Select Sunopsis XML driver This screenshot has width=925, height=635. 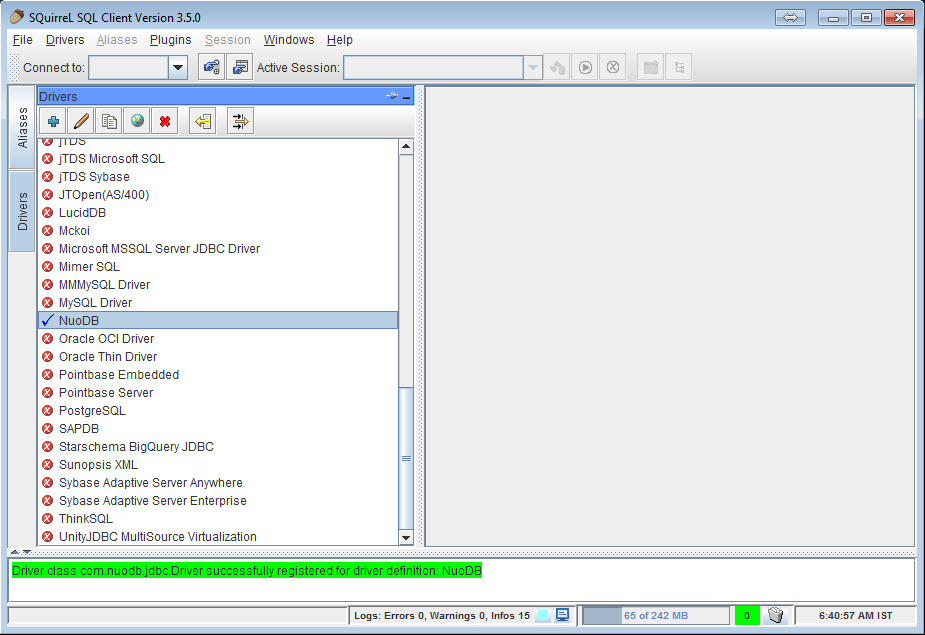pyautogui.click(x=218, y=464)
